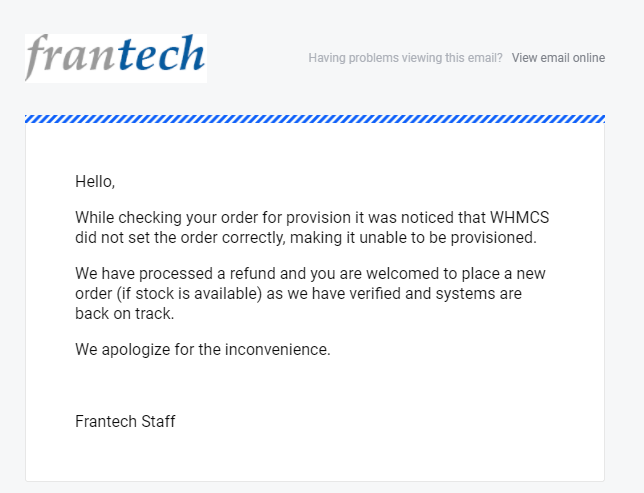Viewport: 644px width, 493px height.
Task: Select the "Hello," greeting line
Action: coord(95,182)
